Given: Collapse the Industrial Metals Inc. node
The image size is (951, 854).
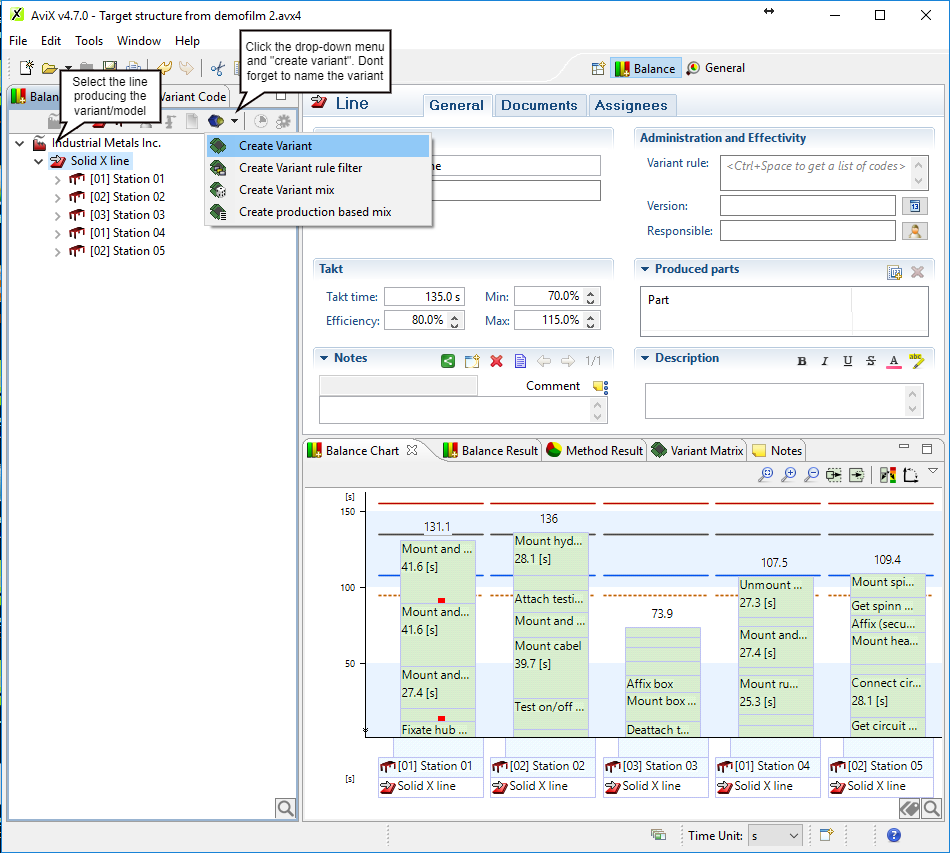Looking at the screenshot, I should [x=20, y=143].
